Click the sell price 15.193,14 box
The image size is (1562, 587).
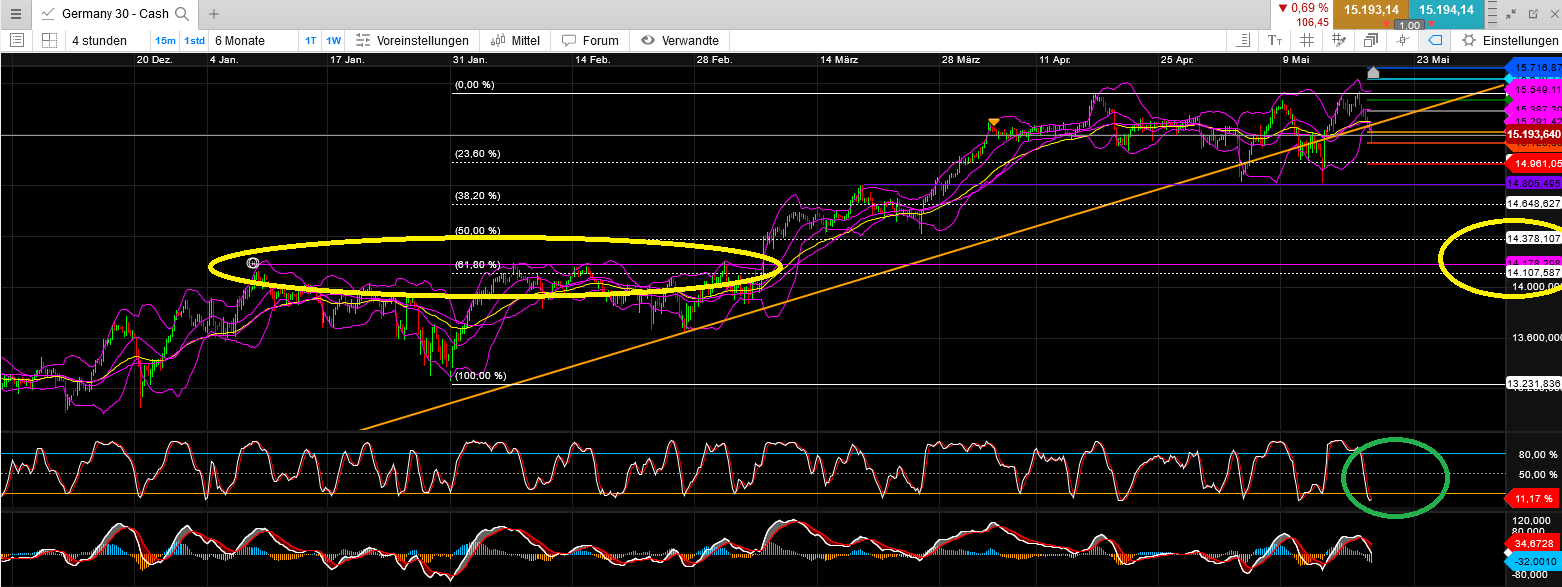coord(1369,10)
